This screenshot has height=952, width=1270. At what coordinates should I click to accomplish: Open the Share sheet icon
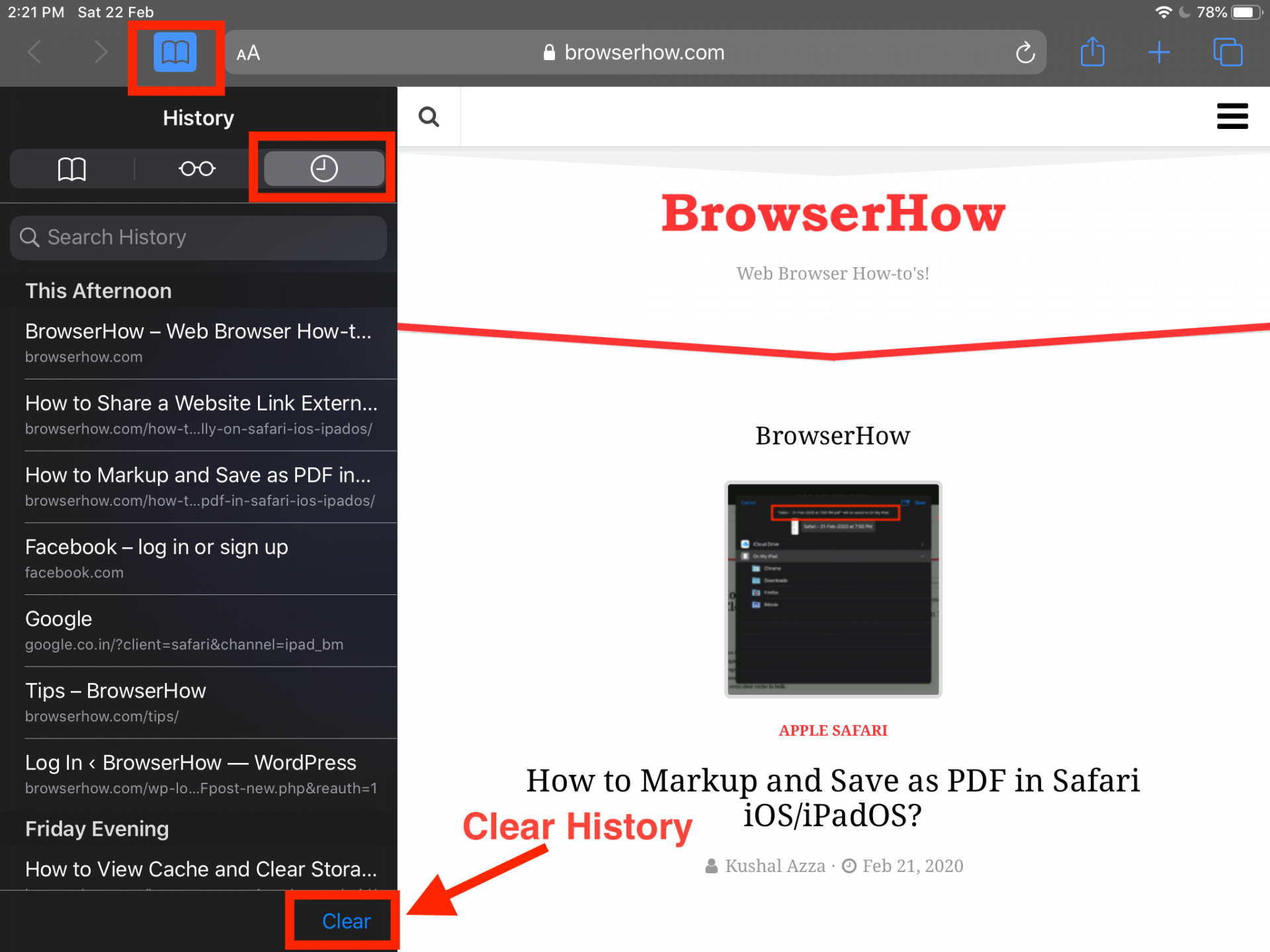tap(1092, 52)
